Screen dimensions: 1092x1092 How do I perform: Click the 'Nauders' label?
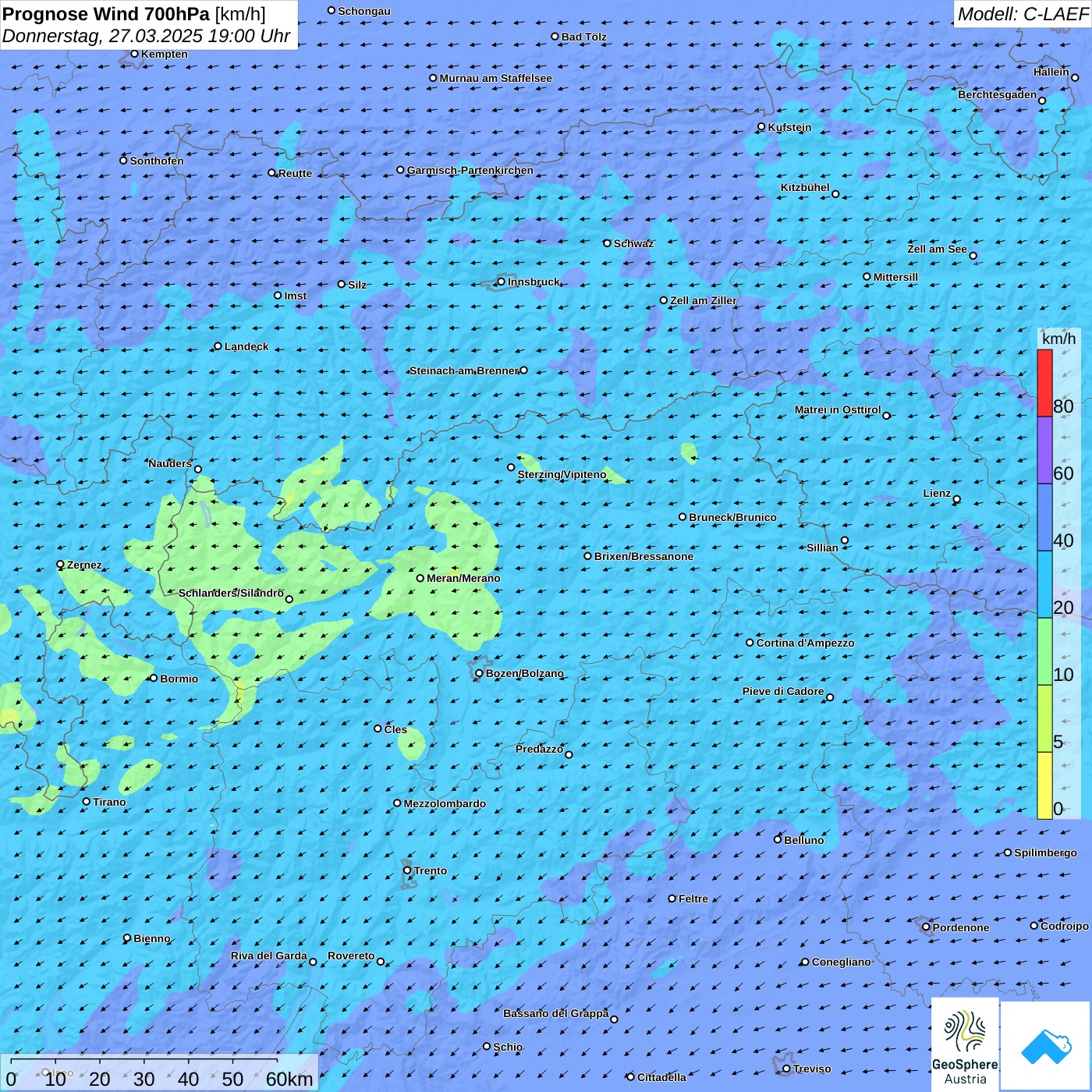pyautogui.click(x=170, y=463)
